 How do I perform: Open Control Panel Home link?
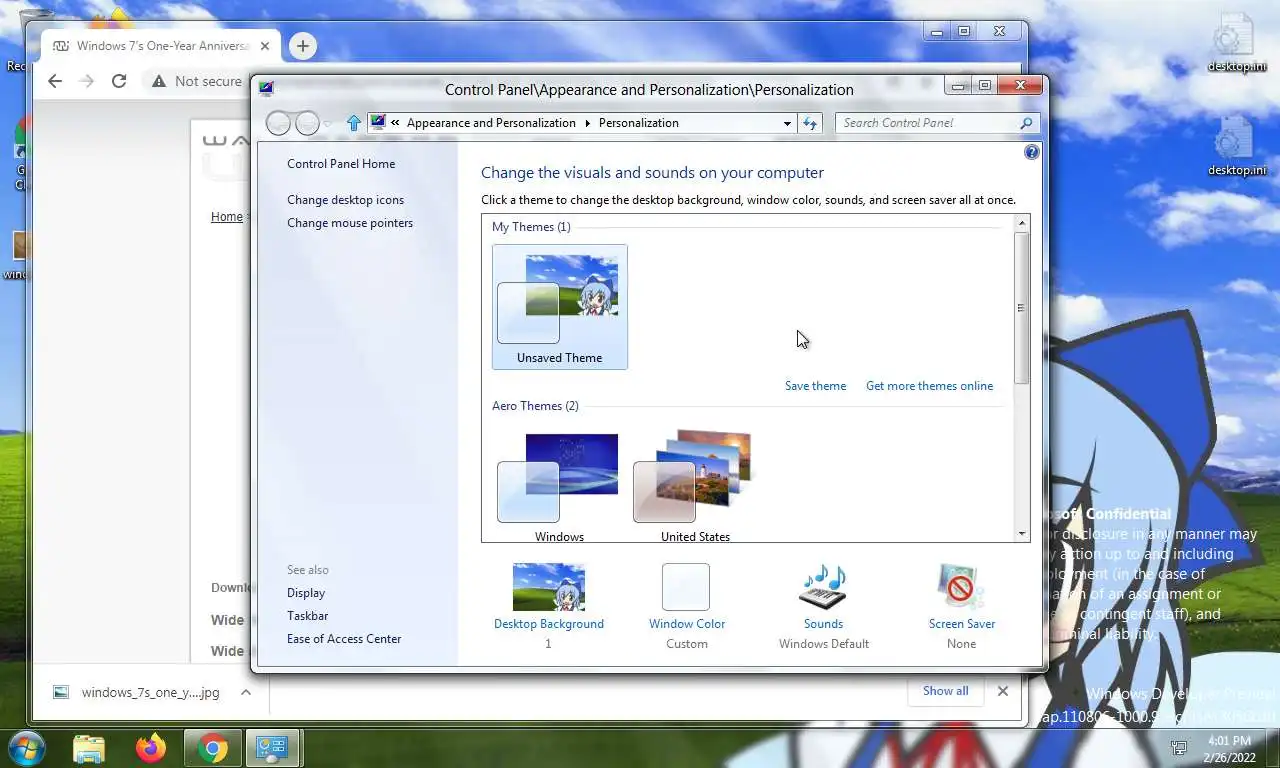pos(341,164)
